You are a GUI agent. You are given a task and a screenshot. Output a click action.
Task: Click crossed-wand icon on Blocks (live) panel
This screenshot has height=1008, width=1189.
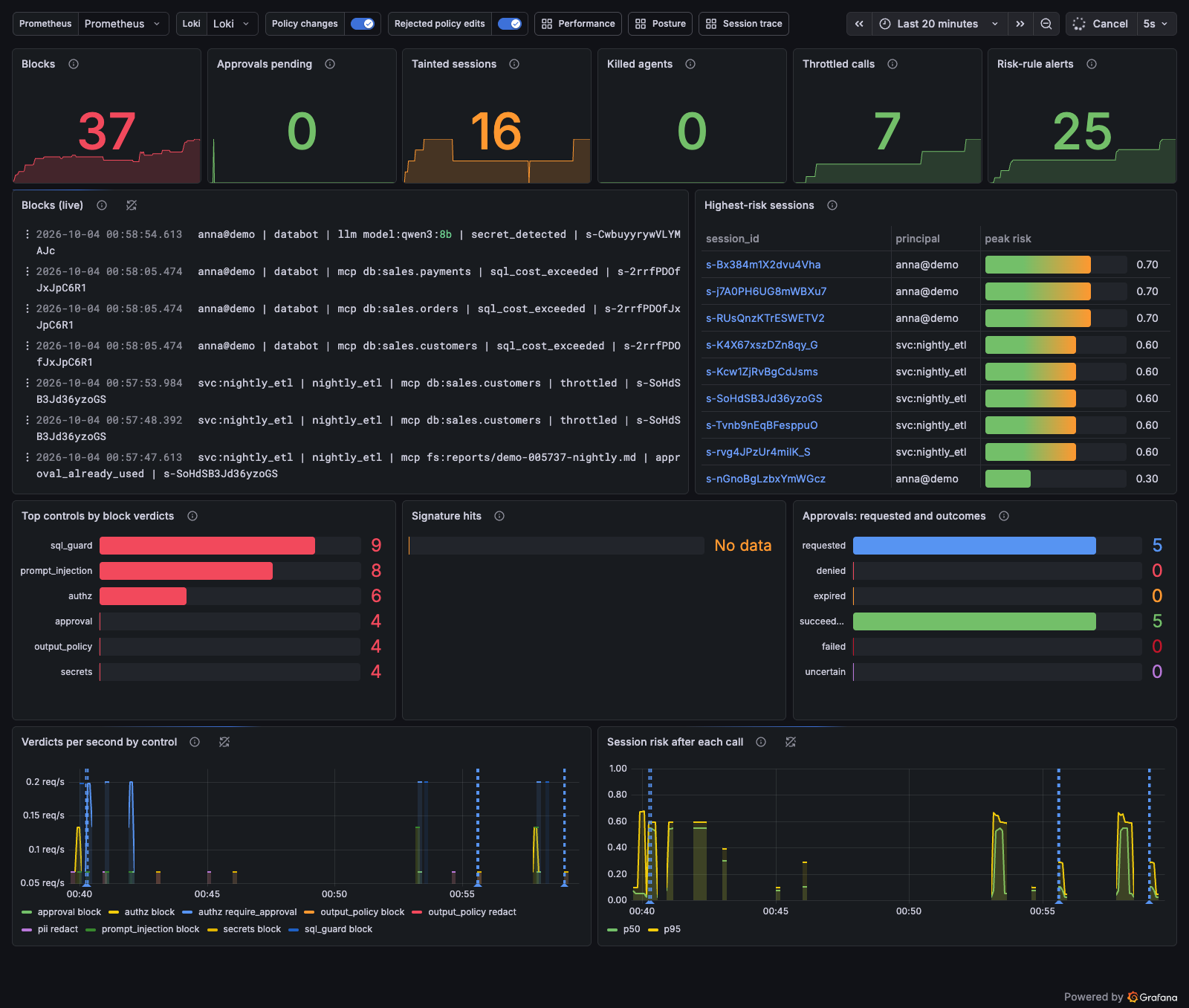(132, 205)
